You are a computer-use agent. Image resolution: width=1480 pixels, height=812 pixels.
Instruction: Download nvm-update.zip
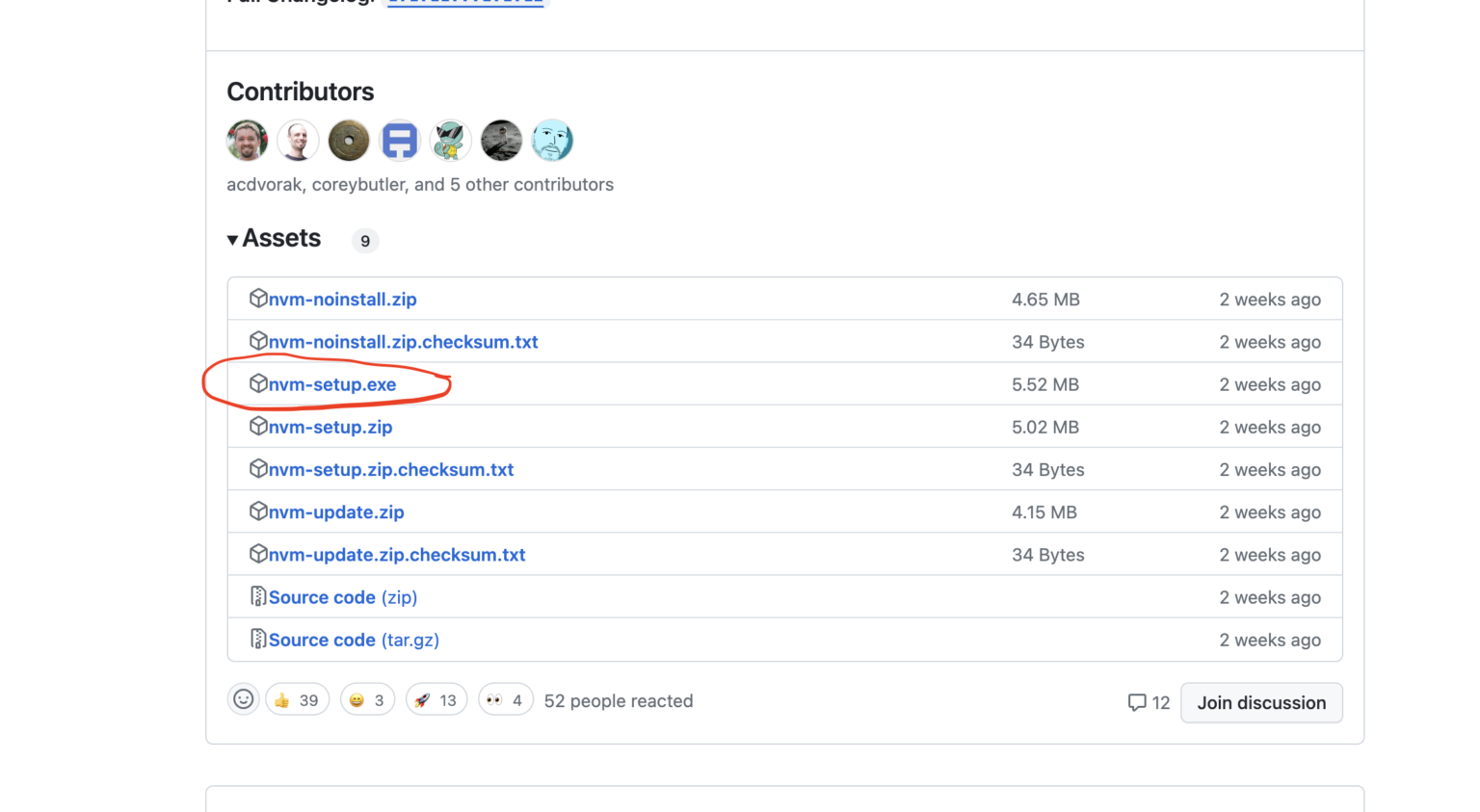click(x=336, y=512)
